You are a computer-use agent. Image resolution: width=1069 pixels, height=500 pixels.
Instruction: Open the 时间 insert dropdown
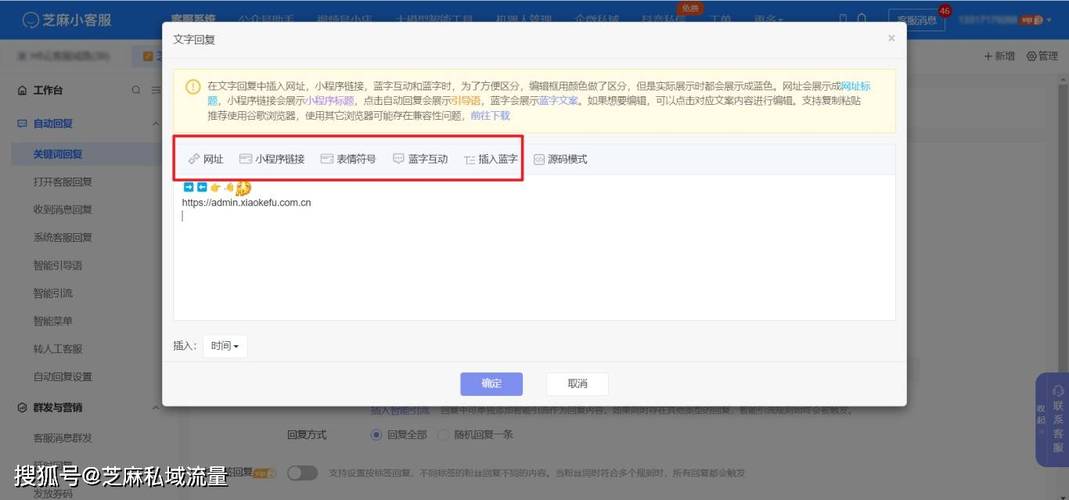225,346
